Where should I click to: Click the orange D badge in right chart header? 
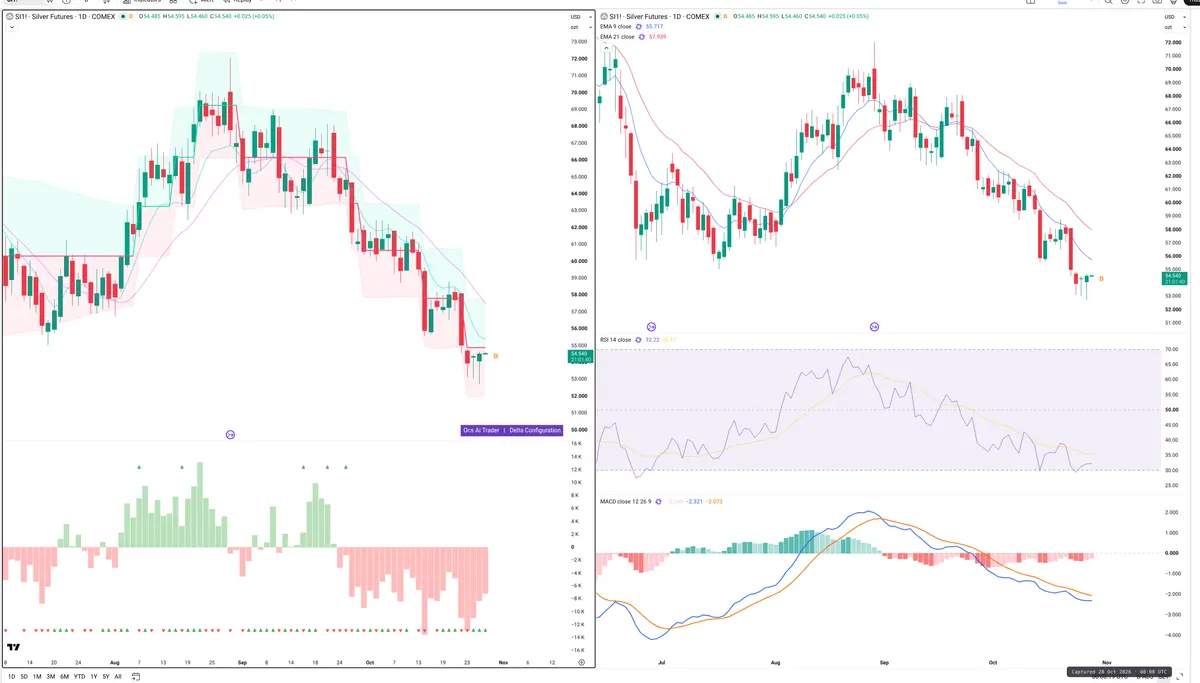(x=724, y=17)
